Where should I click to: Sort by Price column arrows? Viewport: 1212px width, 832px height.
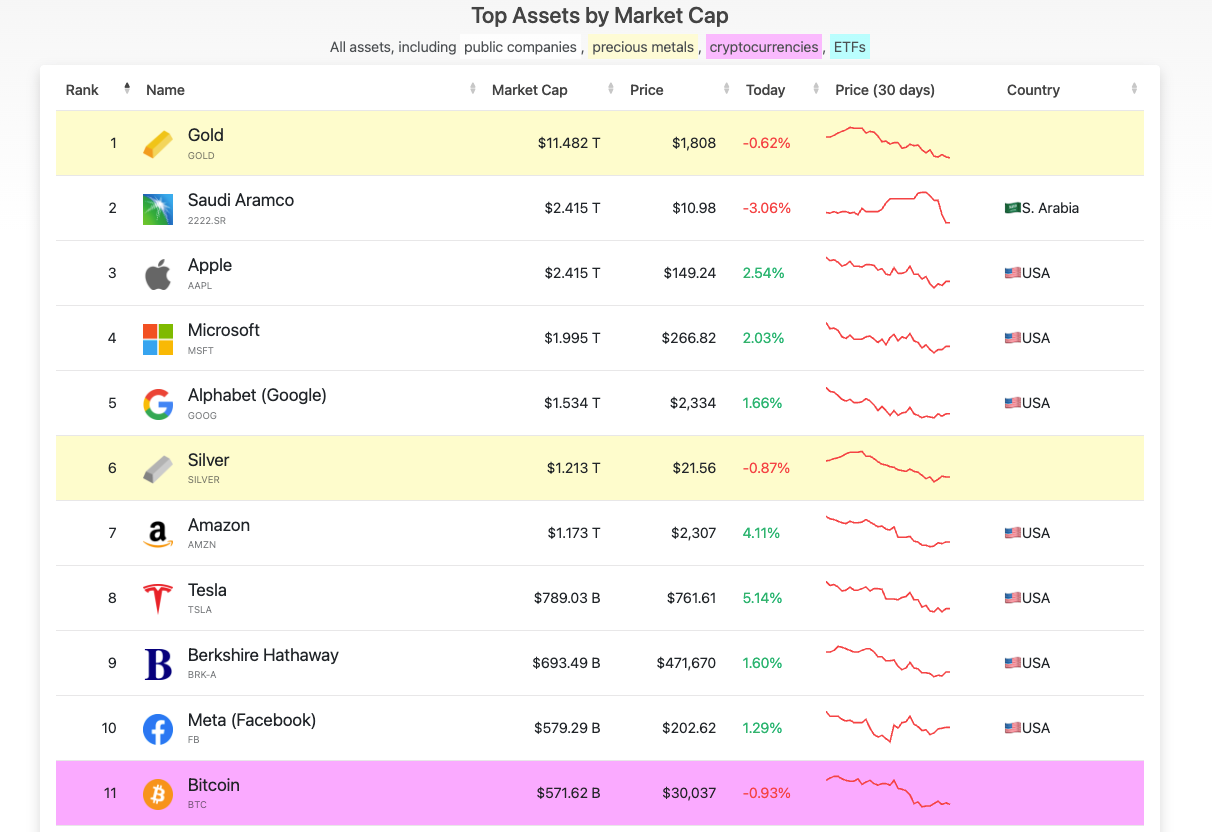tap(727, 89)
